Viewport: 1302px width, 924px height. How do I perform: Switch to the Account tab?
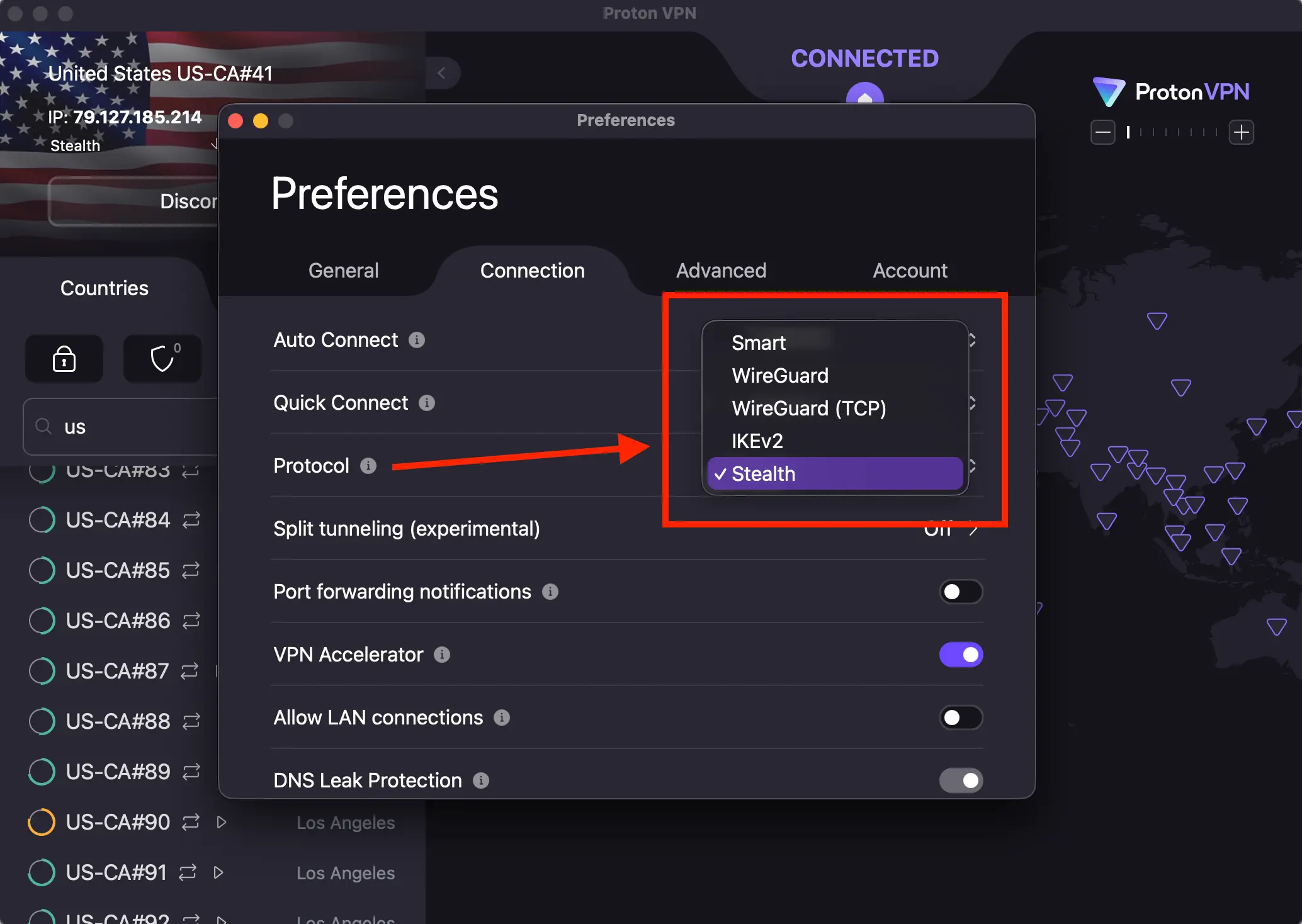[x=910, y=270]
